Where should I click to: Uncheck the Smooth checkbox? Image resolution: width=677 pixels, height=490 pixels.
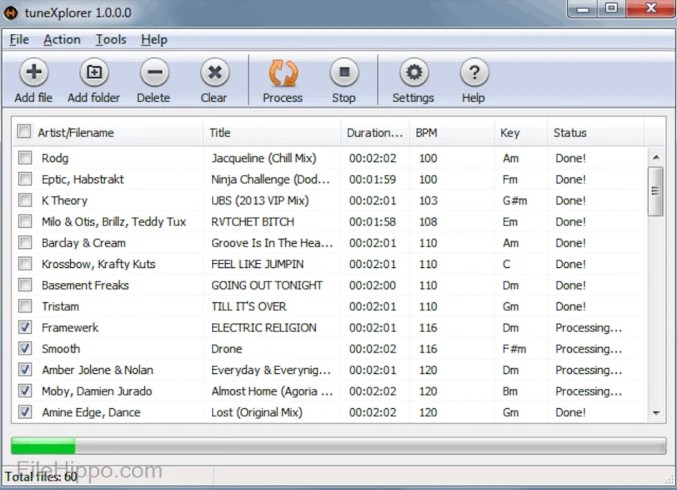click(x=25, y=348)
